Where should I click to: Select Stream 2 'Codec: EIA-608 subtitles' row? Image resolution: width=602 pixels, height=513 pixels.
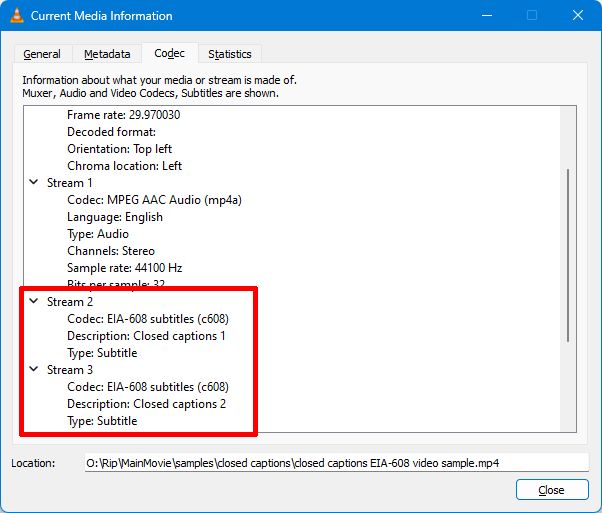coord(148,319)
